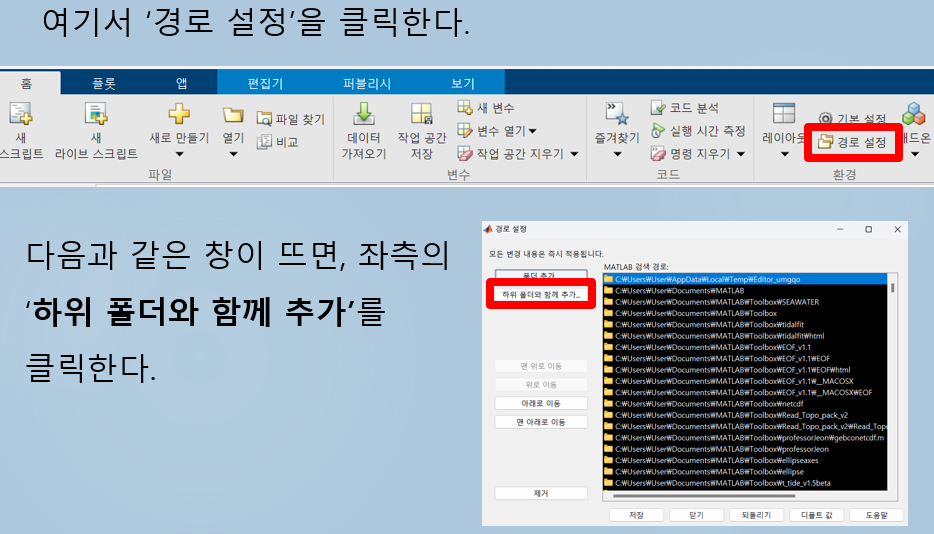Expand the 변수 열기 dropdown arrow

tap(533, 131)
